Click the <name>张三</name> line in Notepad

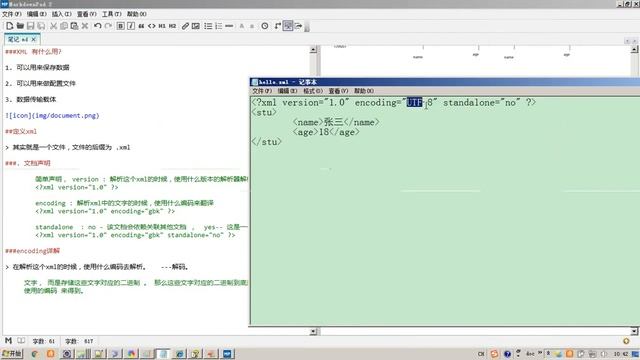pos(336,122)
